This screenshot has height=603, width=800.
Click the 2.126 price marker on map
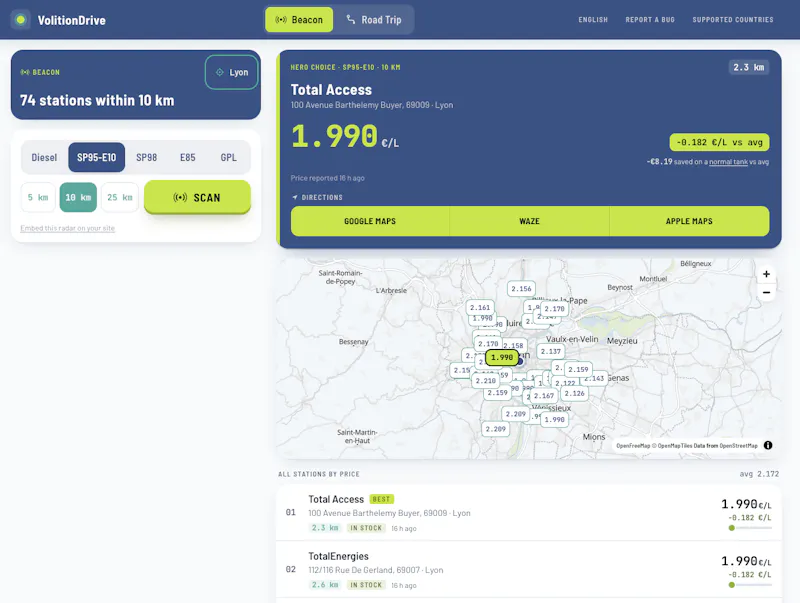[574, 393]
